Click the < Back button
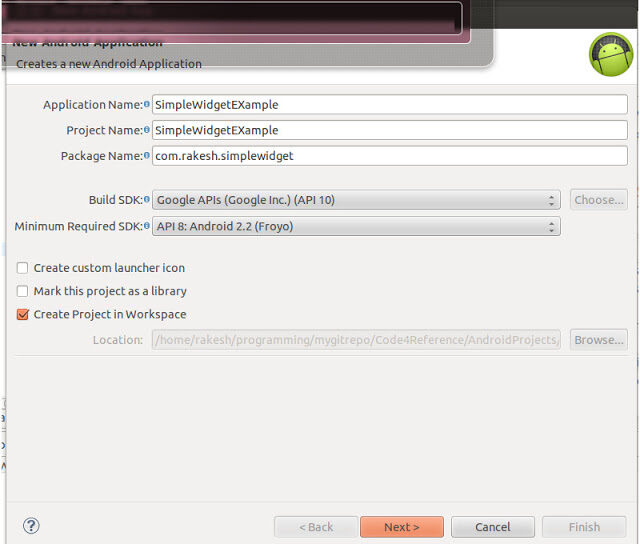Viewport: 640px width, 544px height. click(315, 527)
